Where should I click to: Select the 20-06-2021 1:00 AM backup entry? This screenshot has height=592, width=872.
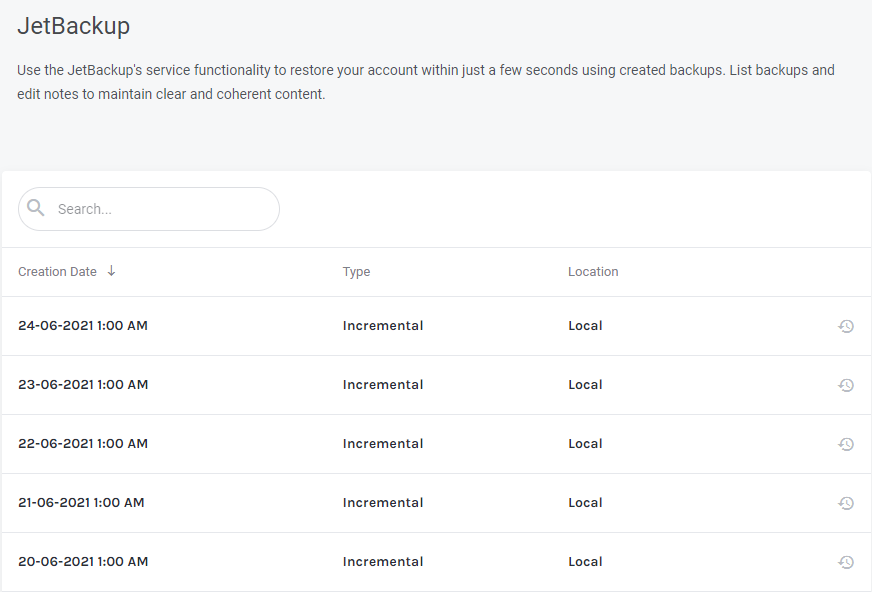(x=83, y=562)
